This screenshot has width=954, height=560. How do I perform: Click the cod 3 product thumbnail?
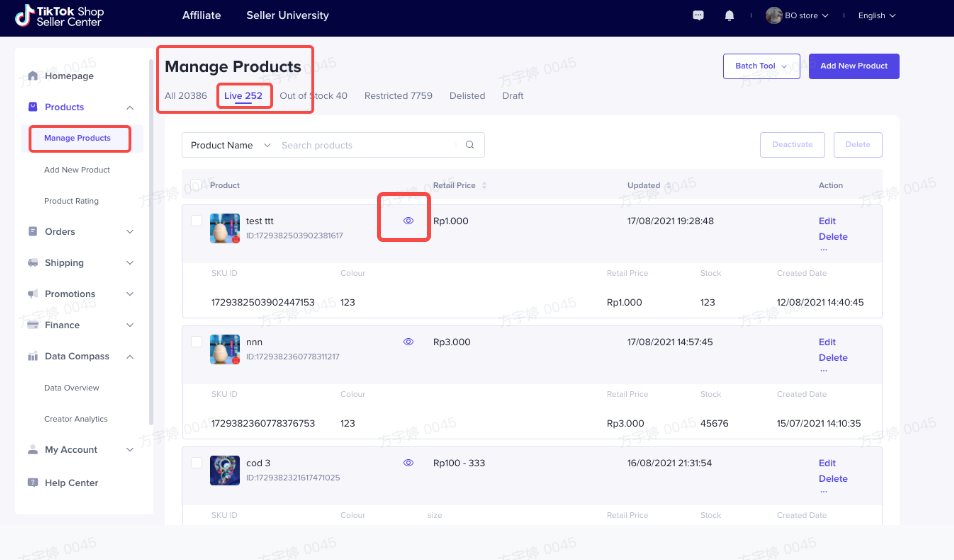pyautogui.click(x=225, y=470)
